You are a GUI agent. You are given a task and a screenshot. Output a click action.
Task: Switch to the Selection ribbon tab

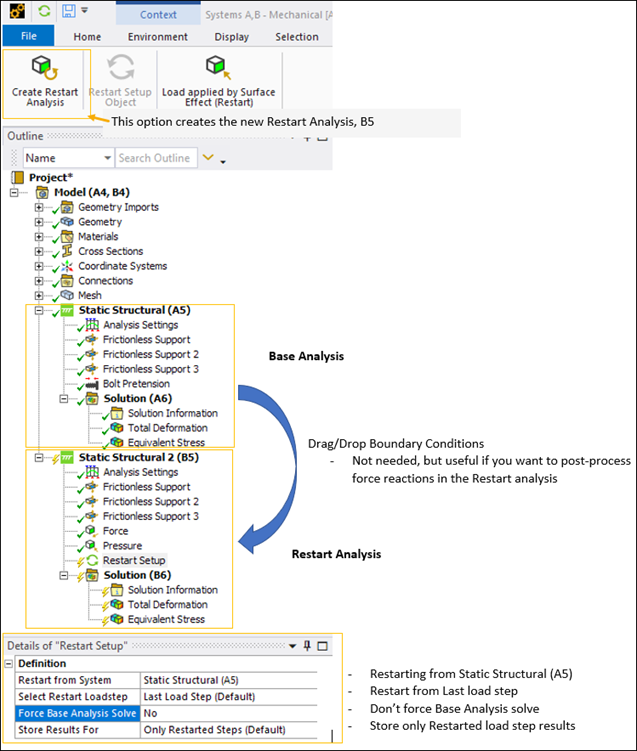pyautogui.click(x=296, y=37)
